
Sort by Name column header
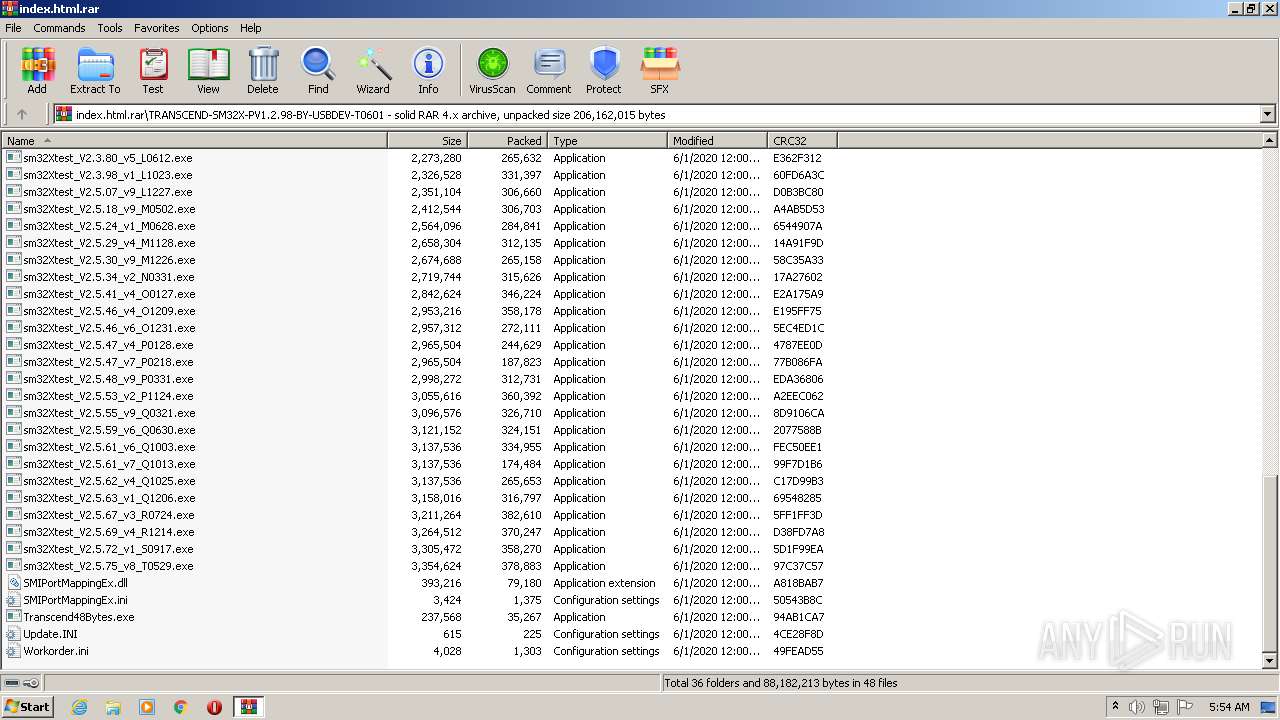194,141
